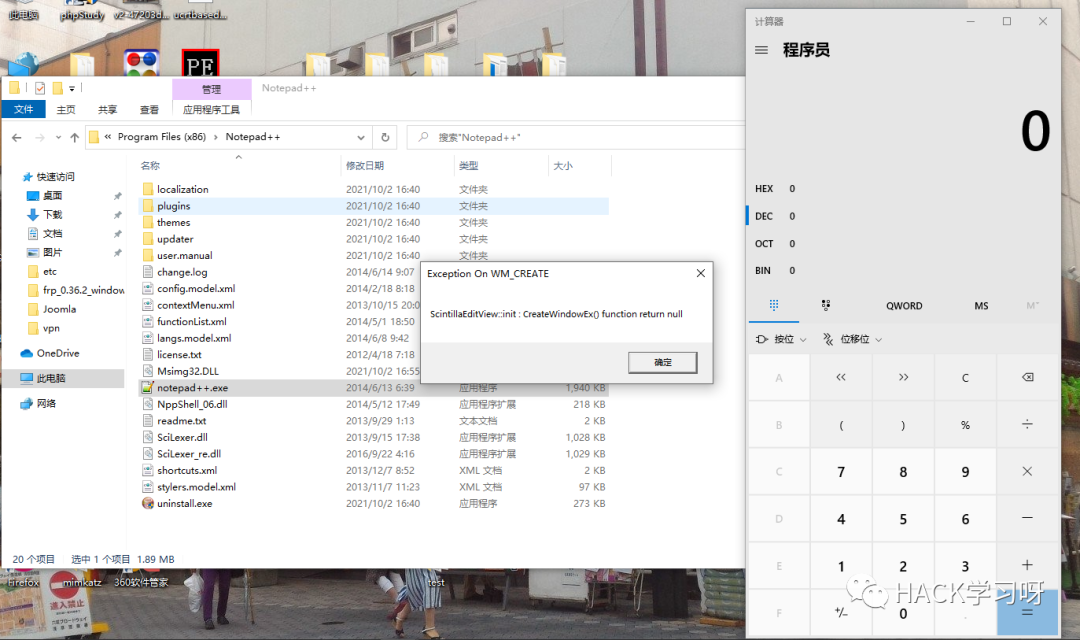The height and width of the screenshot is (640, 1080).
Task: Click the Explorer back arrow
Action: [17, 138]
